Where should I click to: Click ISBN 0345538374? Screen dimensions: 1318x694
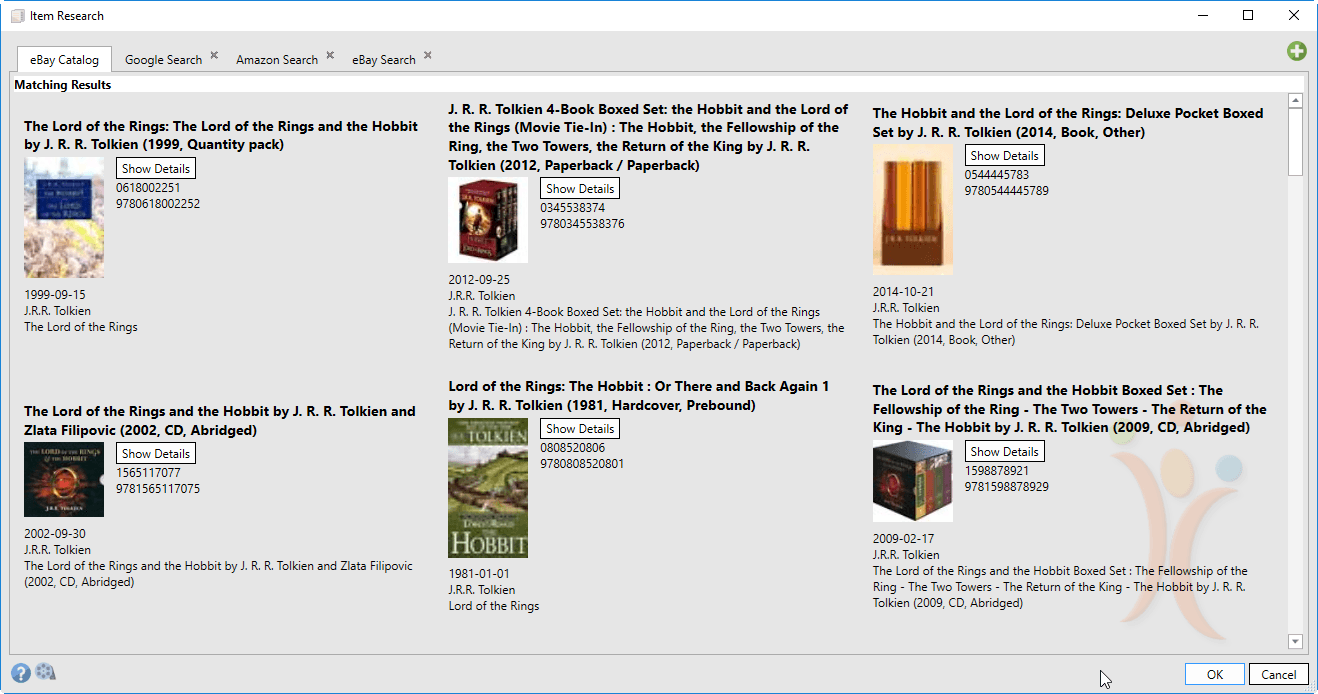[572, 208]
